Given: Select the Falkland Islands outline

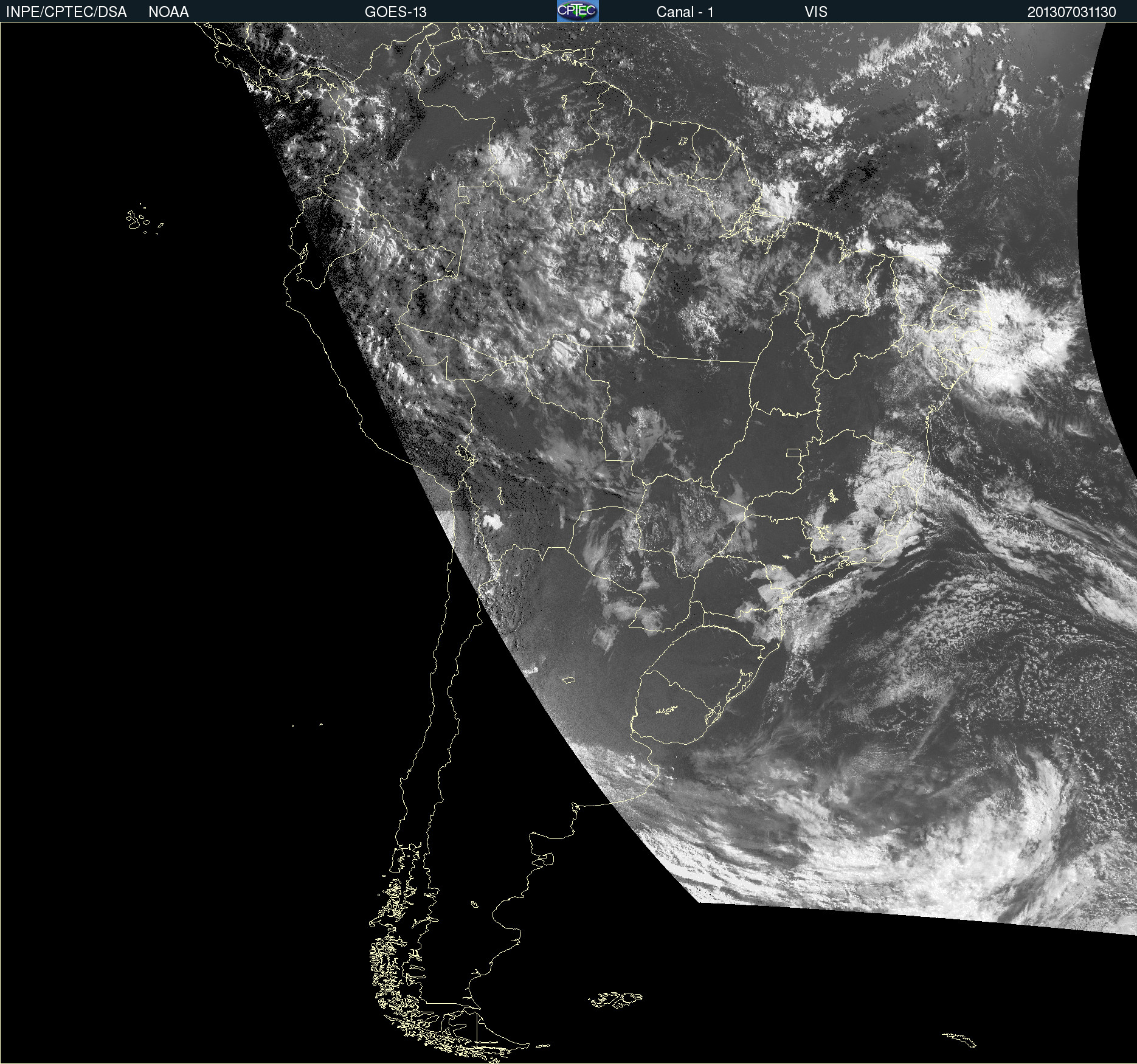Looking at the screenshot, I should click(x=615, y=1000).
